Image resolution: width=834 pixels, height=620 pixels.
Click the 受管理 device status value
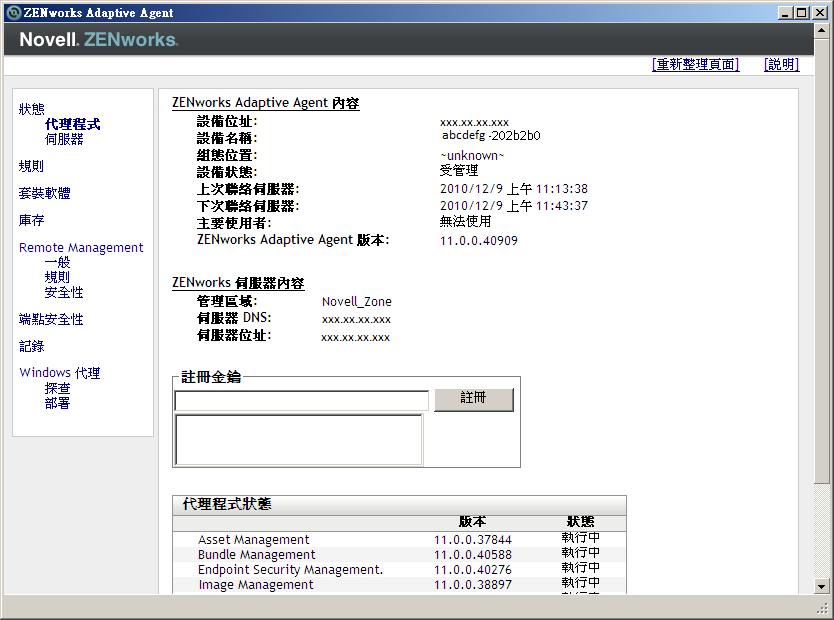(x=459, y=171)
